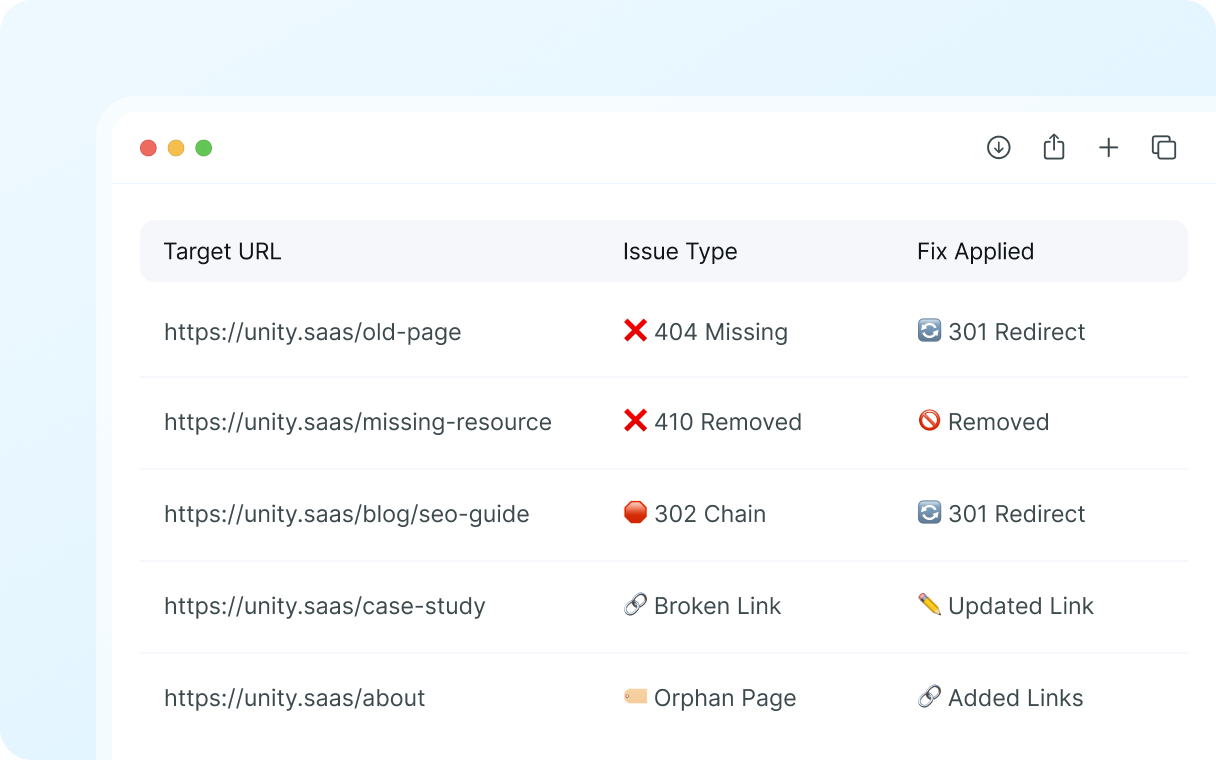Click the duplicate windows icon
This screenshot has height=760, width=1216.
pyautogui.click(x=1163, y=148)
